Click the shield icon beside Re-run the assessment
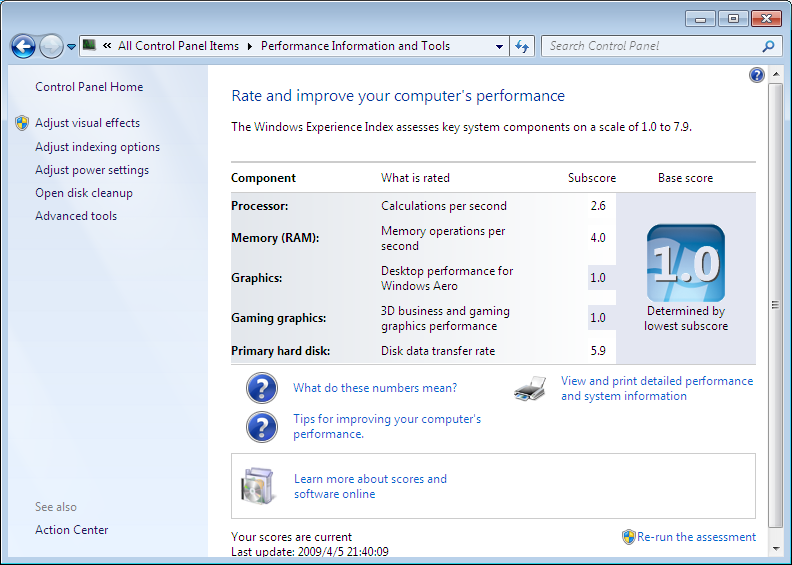Image resolution: width=792 pixels, height=565 pixels. pyautogui.click(x=628, y=537)
